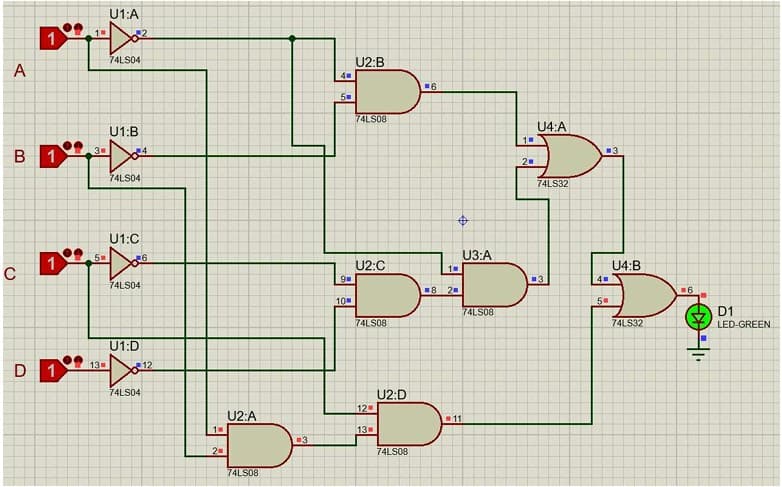Screen dimensions: 782x487
Task: Click pin 11 output of U2:D
Action: click(453, 420)
